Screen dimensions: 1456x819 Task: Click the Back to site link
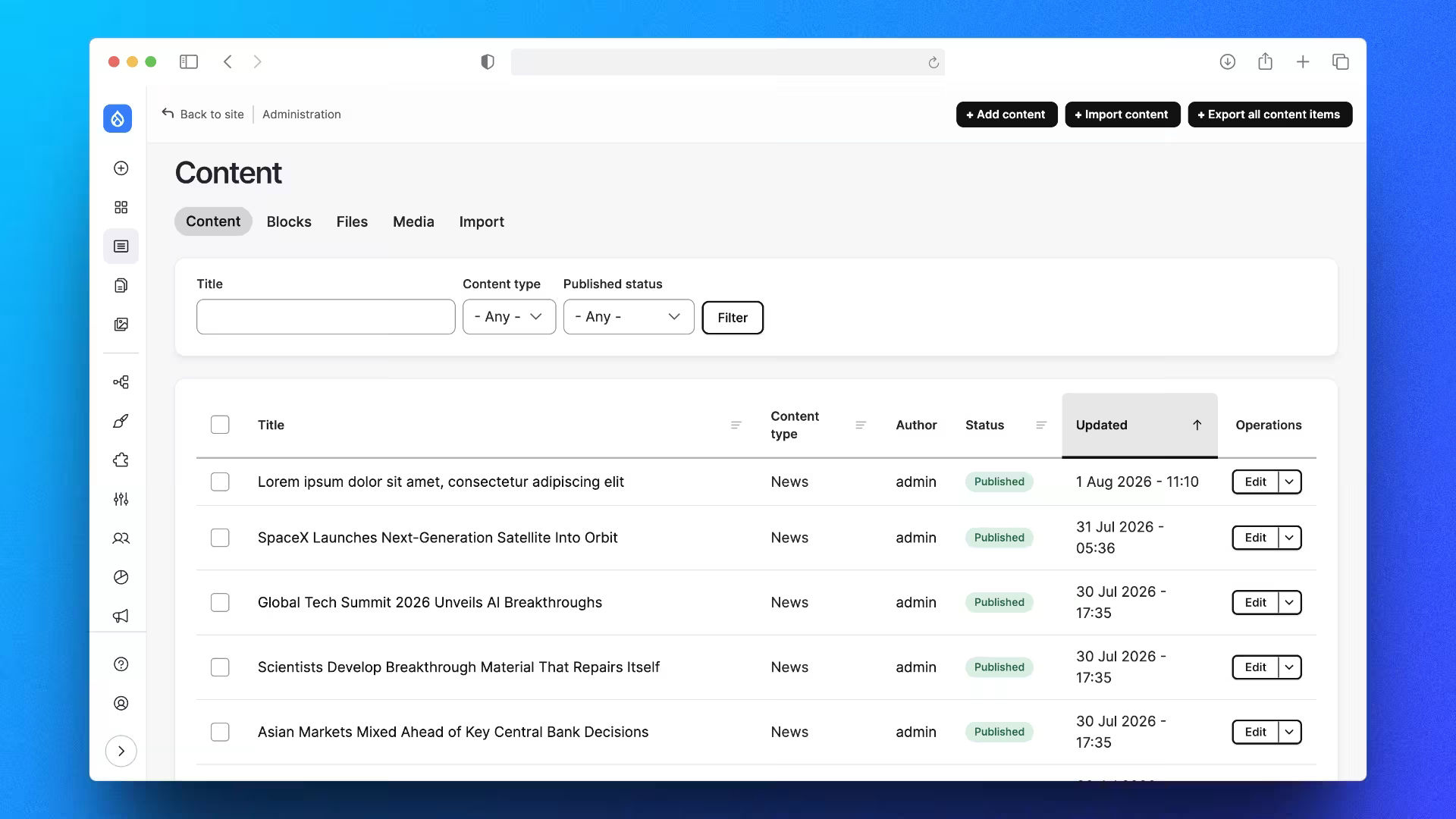point(202,114)
